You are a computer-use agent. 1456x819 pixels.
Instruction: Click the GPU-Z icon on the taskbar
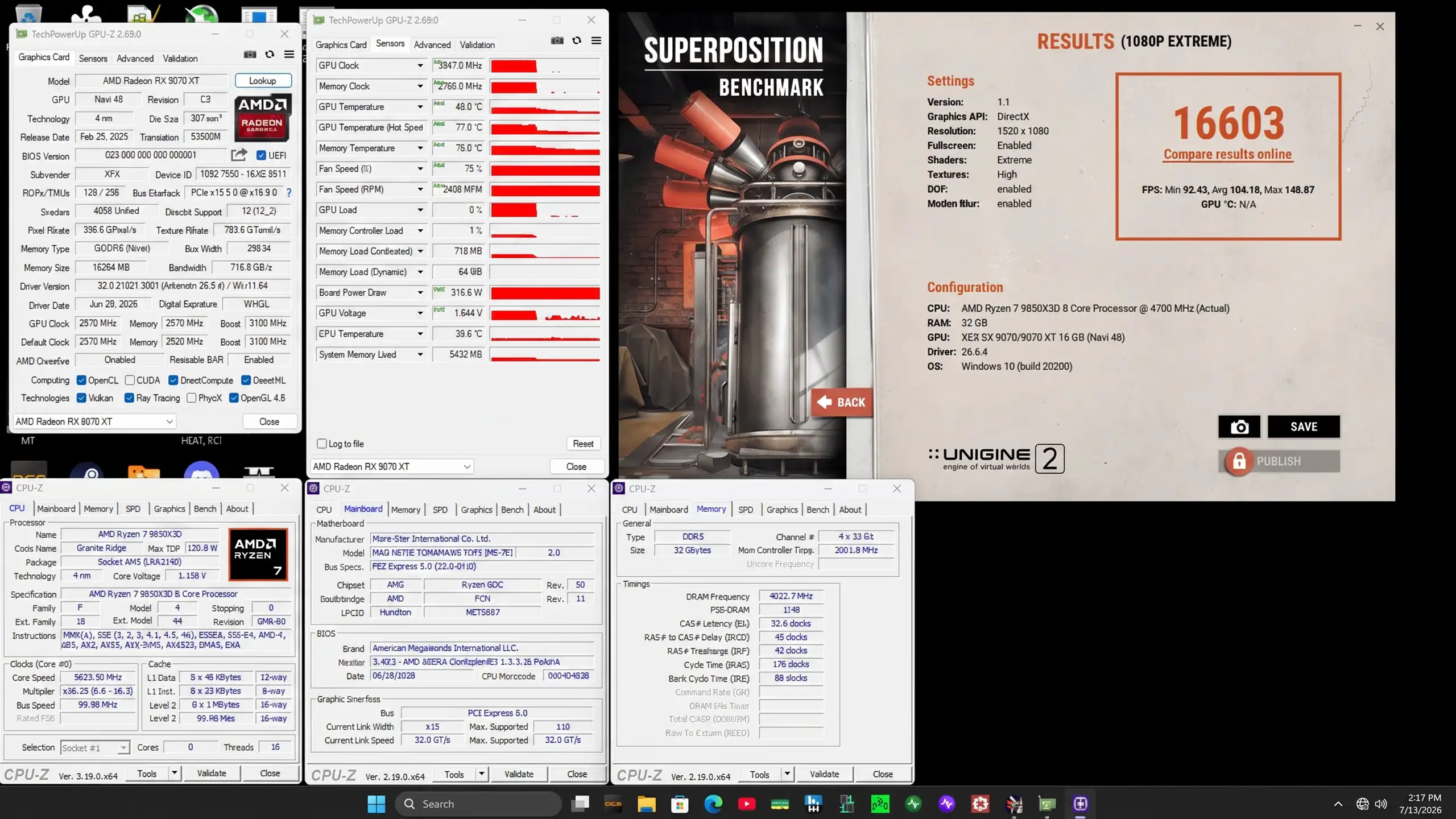coord(1047,804)
